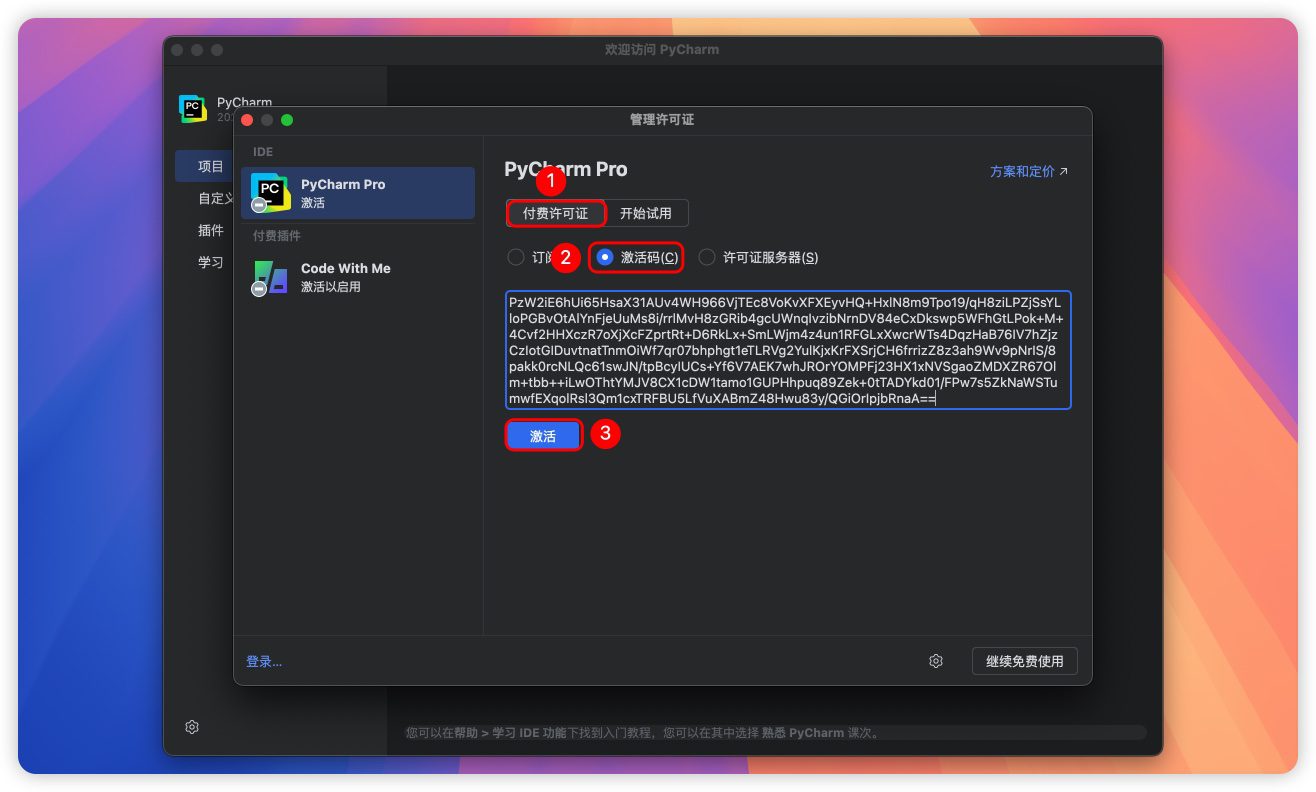Switch to the 开始试用 tab

pyautogui.click(x=646, y=213)
